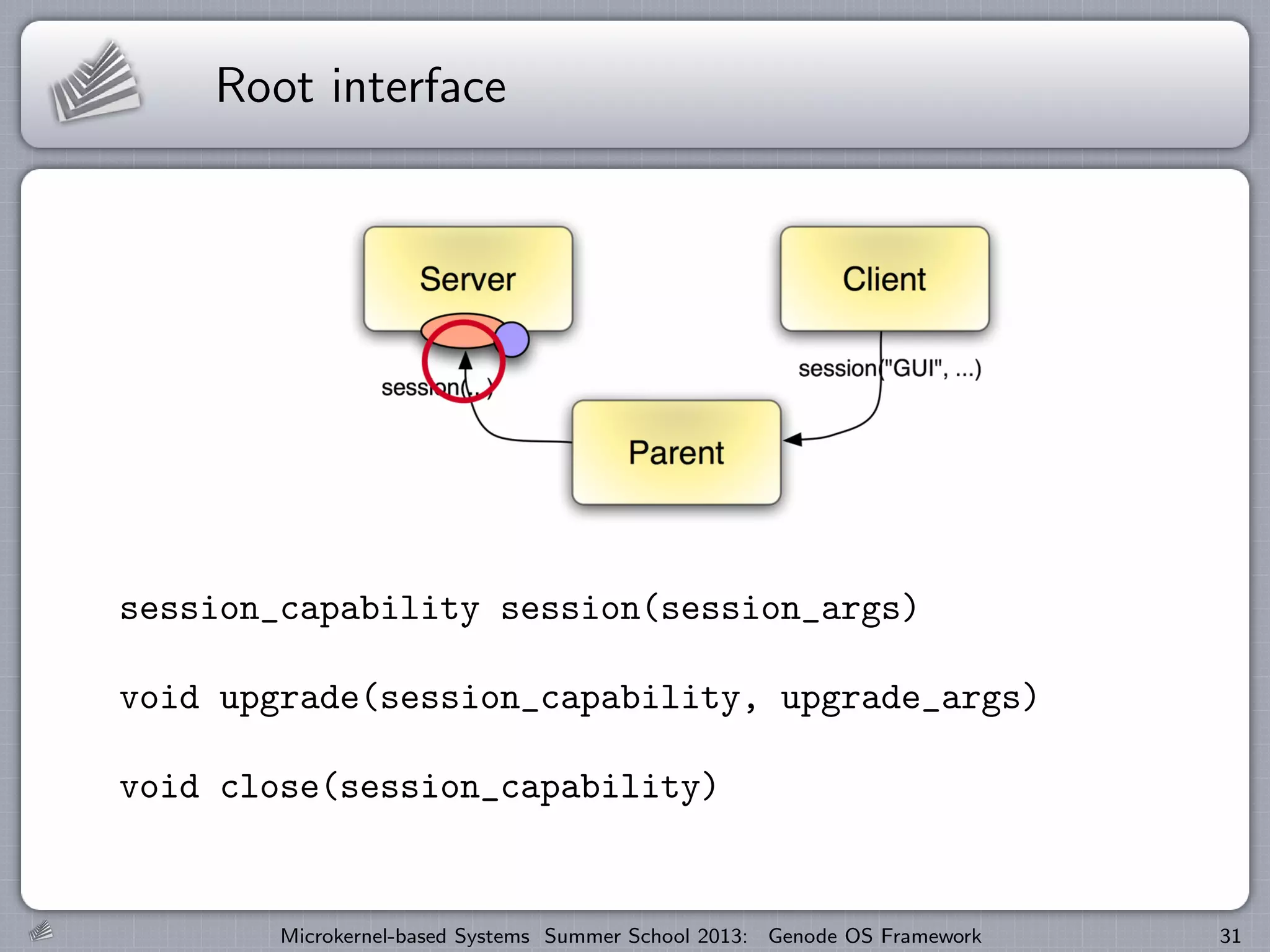The height and width of the screenshot is (952, 1270).
Task: Click the Genode logo in header
Action: pos(95,82)
